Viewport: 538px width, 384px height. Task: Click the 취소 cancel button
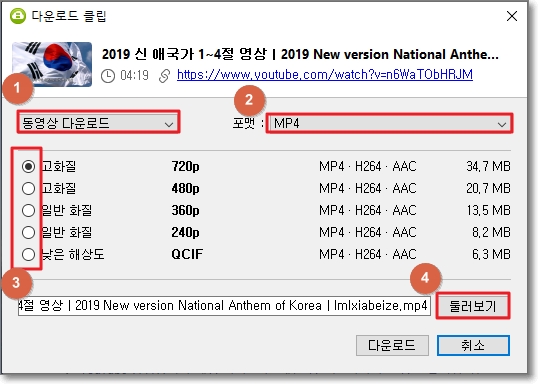(473, 345)
